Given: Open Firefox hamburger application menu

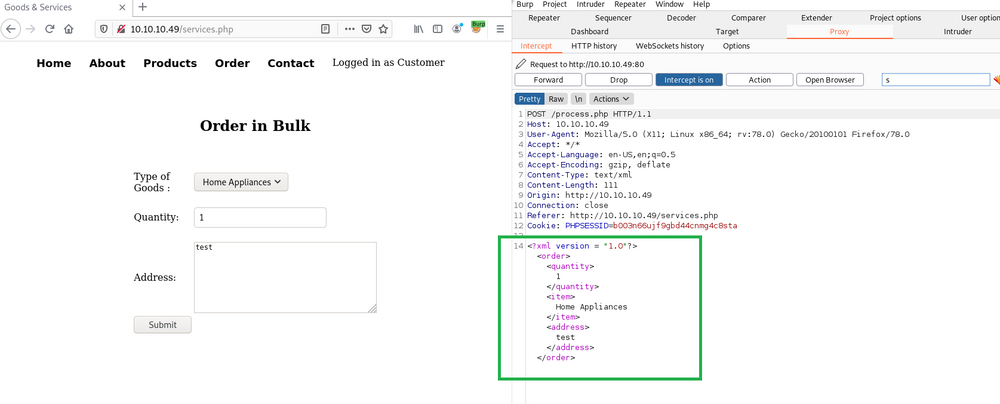Looking at the screenshot, I should click(500, 29).
